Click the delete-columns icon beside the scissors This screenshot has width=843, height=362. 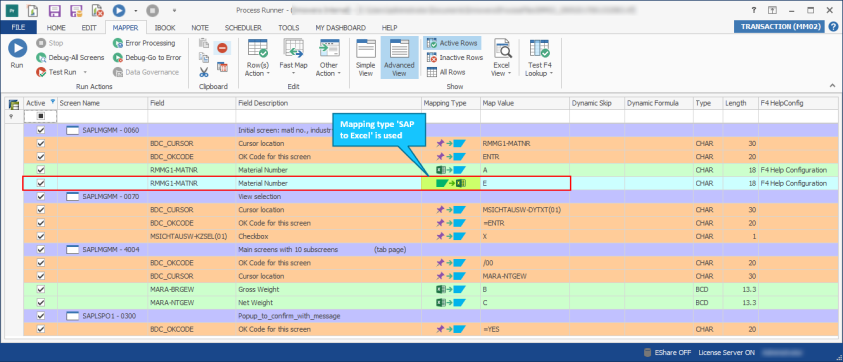222,67
